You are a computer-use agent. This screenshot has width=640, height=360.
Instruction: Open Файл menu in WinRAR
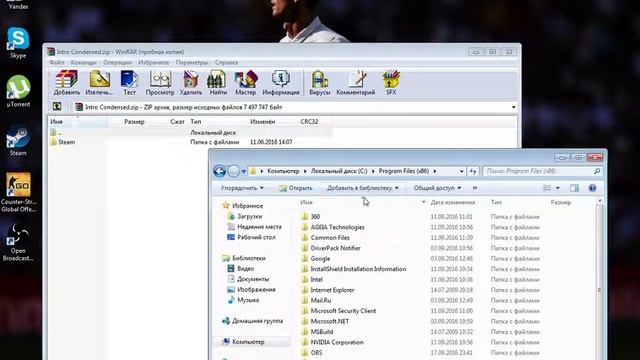point(57,62)
